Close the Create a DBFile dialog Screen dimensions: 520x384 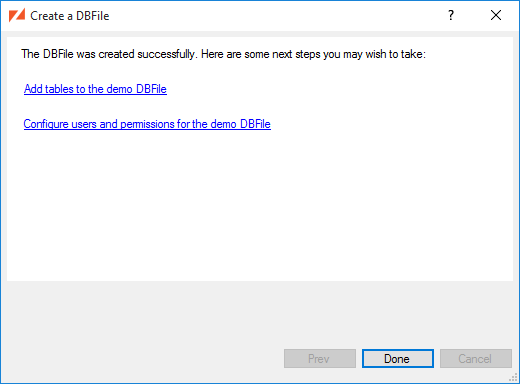pos(496,15)
